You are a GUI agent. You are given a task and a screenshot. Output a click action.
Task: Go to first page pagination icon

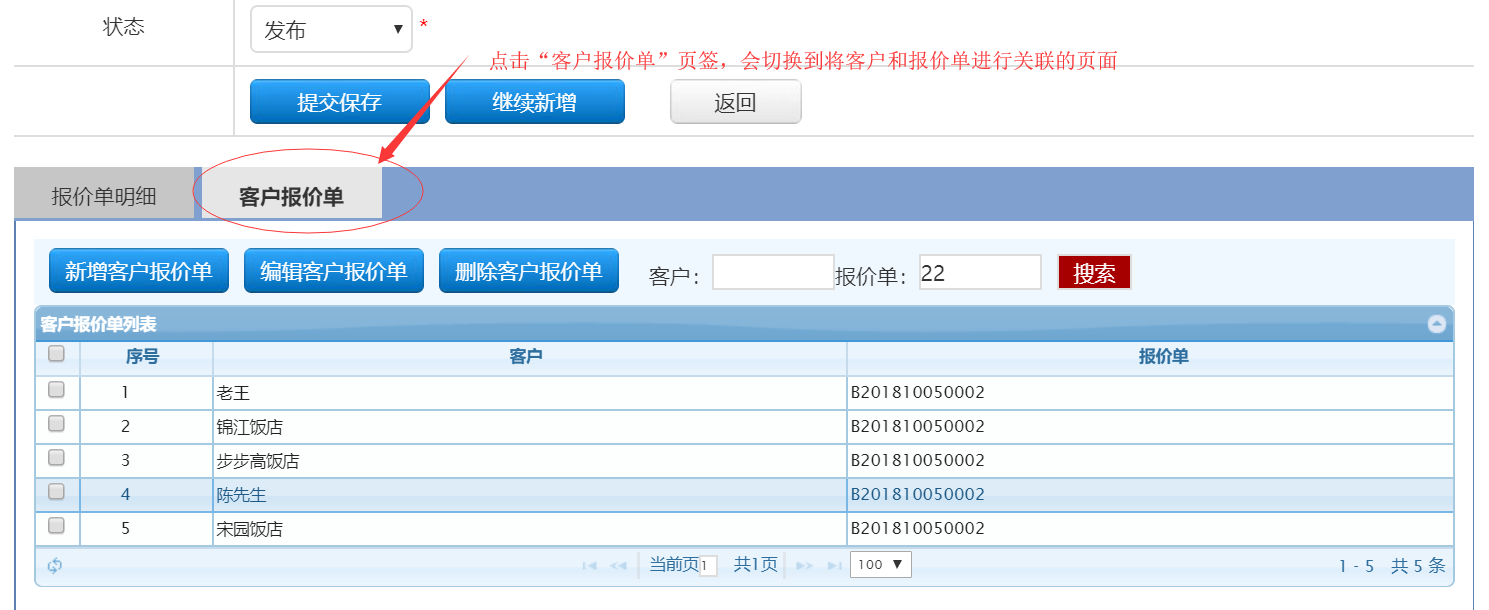click(x=589, y=566)
